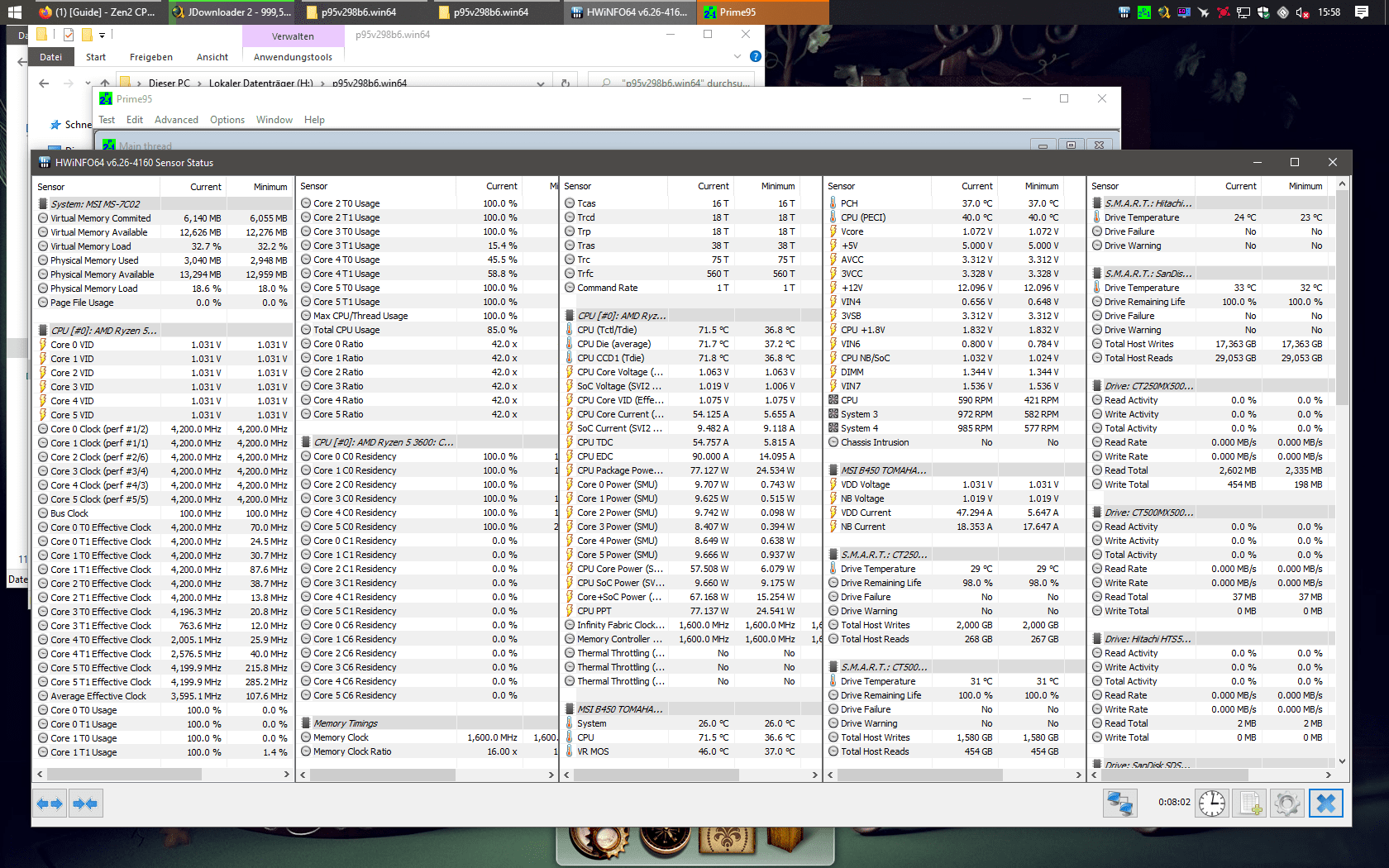Expand the Explorer address bar history dropdown
1389x868 pixels.
click(x=540, y=83)
